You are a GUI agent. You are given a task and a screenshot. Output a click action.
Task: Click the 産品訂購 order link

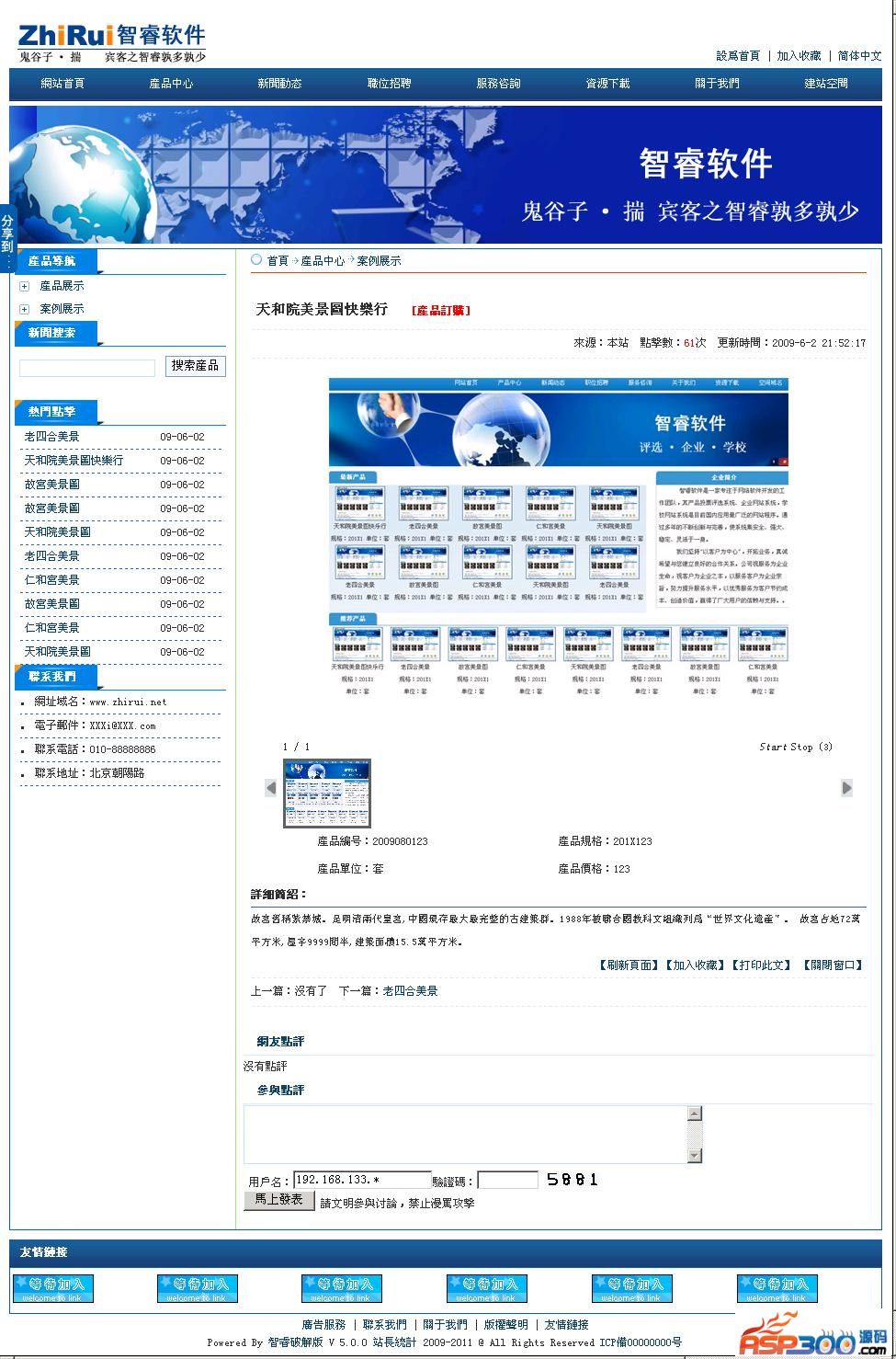(441, 311)
